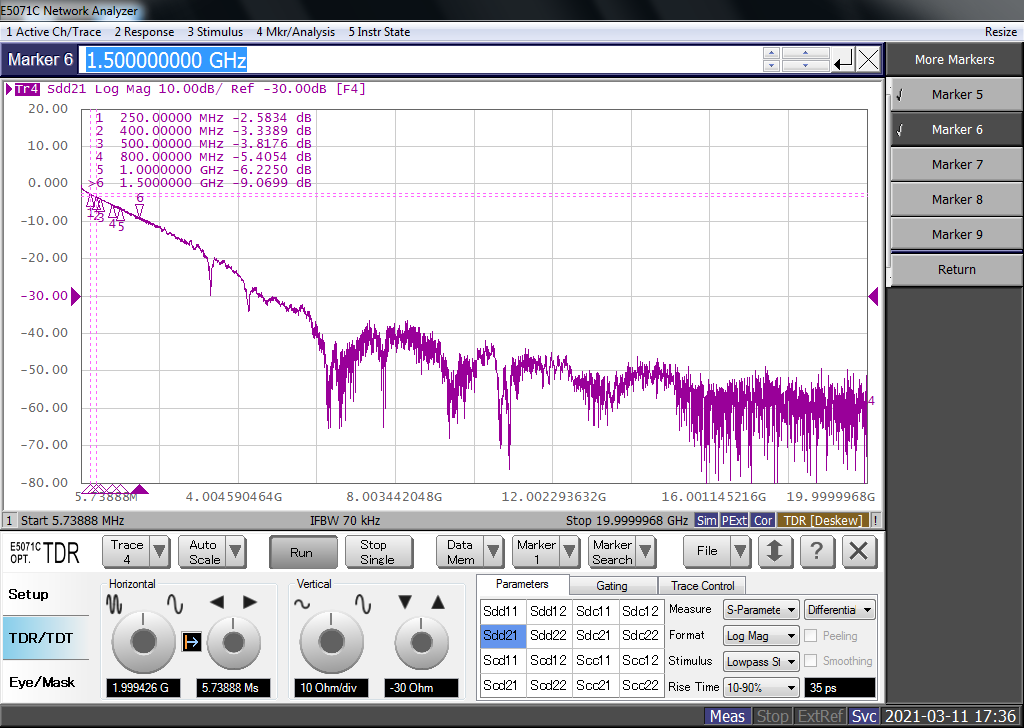1024x728 pixels.
Task: Click the Enter arrow icon beside marker entry
Action: 843,60
